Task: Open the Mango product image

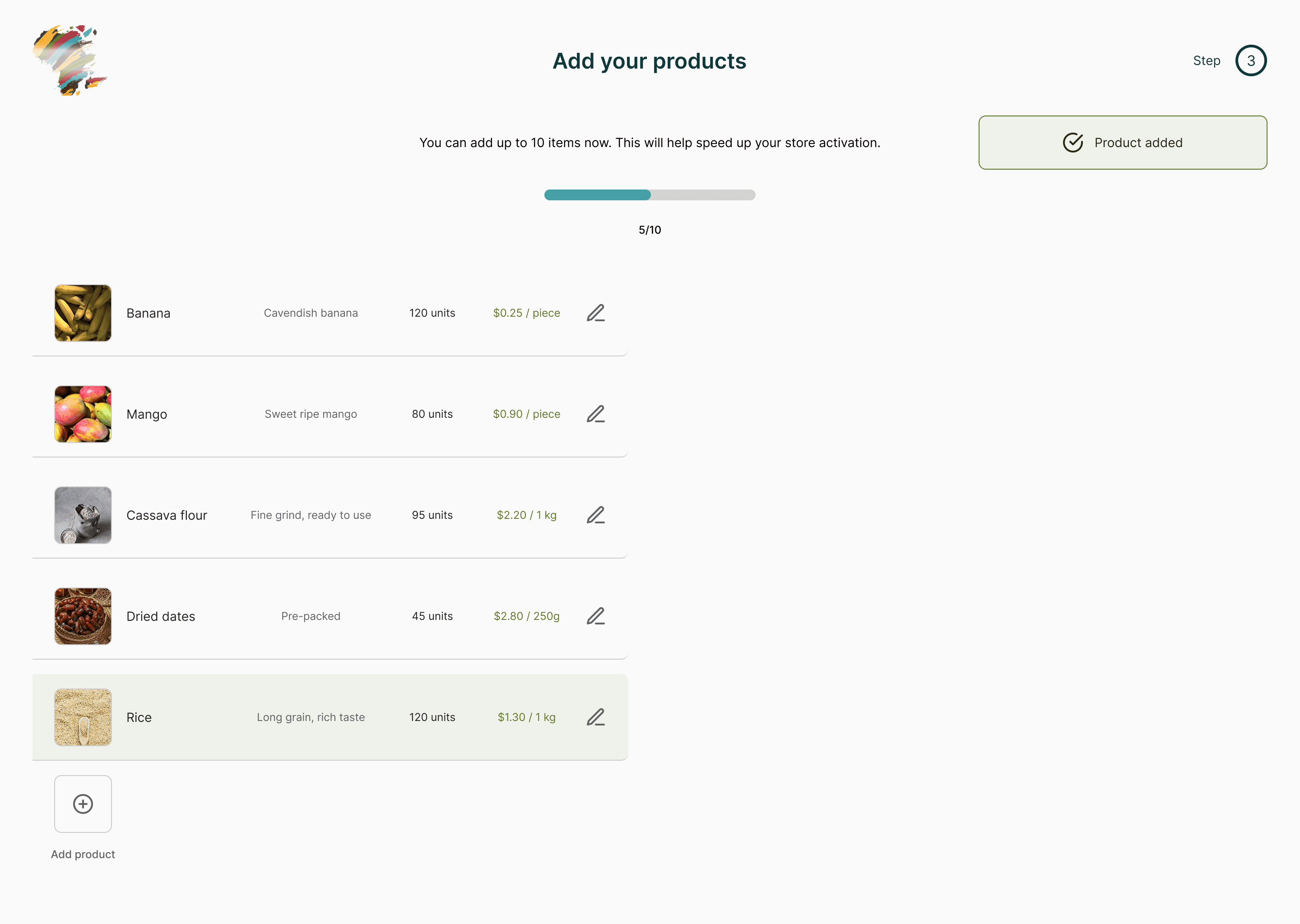Action: (83, 414)
